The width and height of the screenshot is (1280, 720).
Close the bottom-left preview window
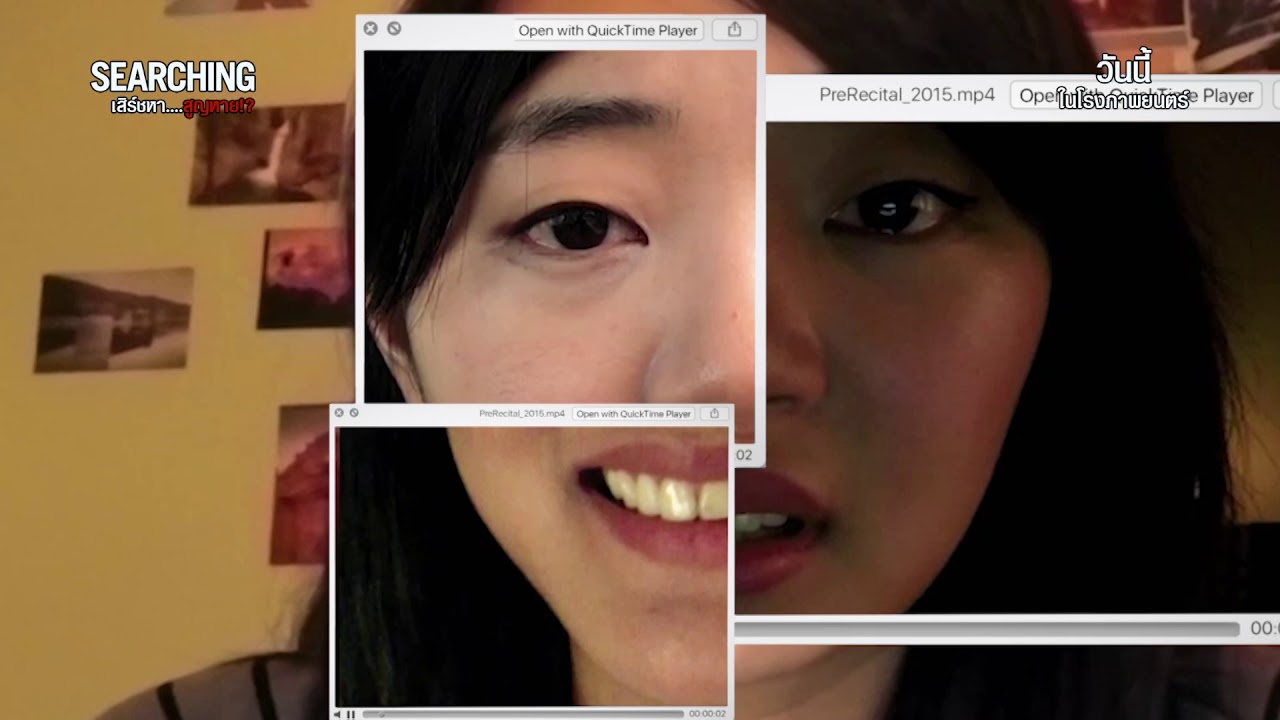339,413
